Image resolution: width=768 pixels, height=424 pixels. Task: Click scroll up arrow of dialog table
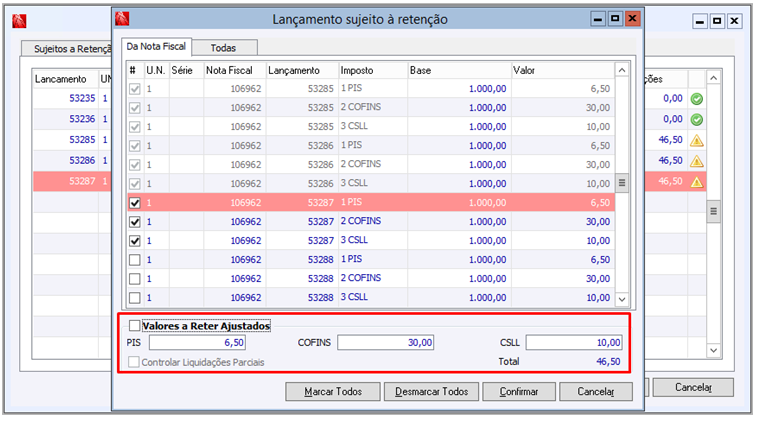tap(622, 71)
